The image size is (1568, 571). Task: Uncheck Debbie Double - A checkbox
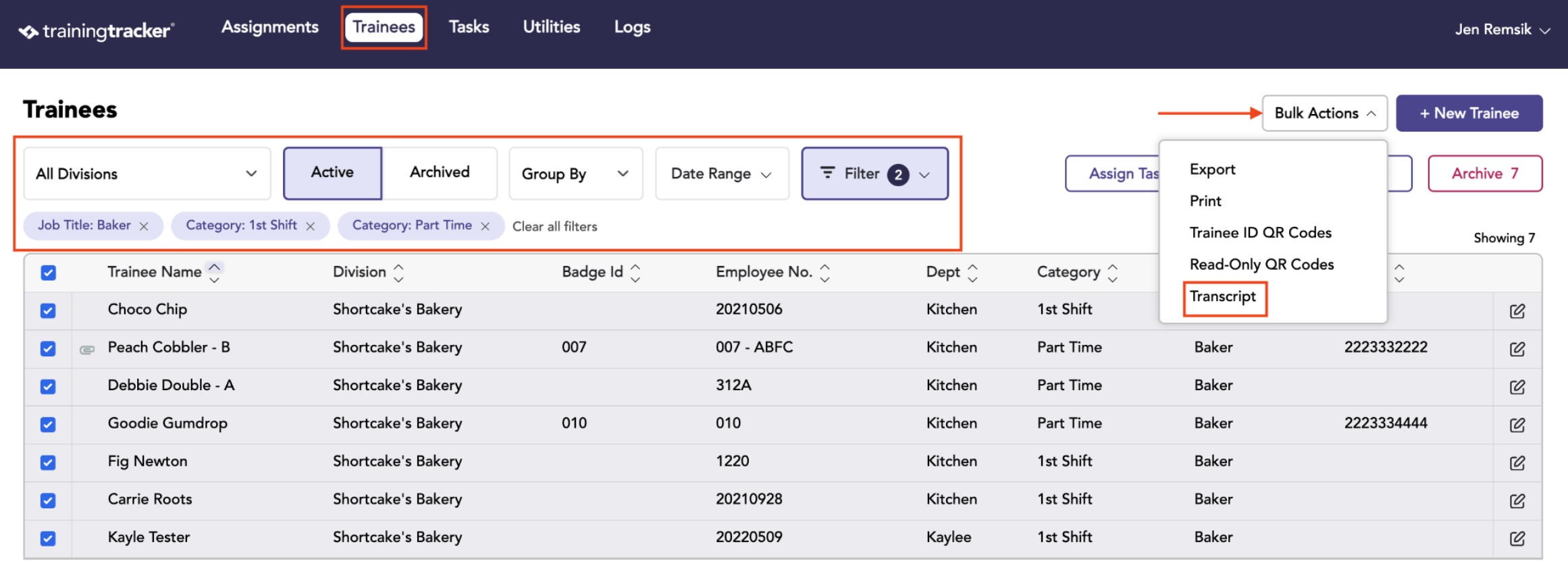pos(48,387)
